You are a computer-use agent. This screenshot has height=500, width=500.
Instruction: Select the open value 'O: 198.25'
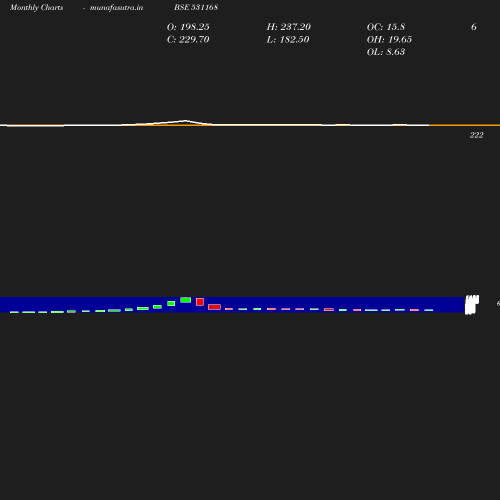[x=188, y=27]
